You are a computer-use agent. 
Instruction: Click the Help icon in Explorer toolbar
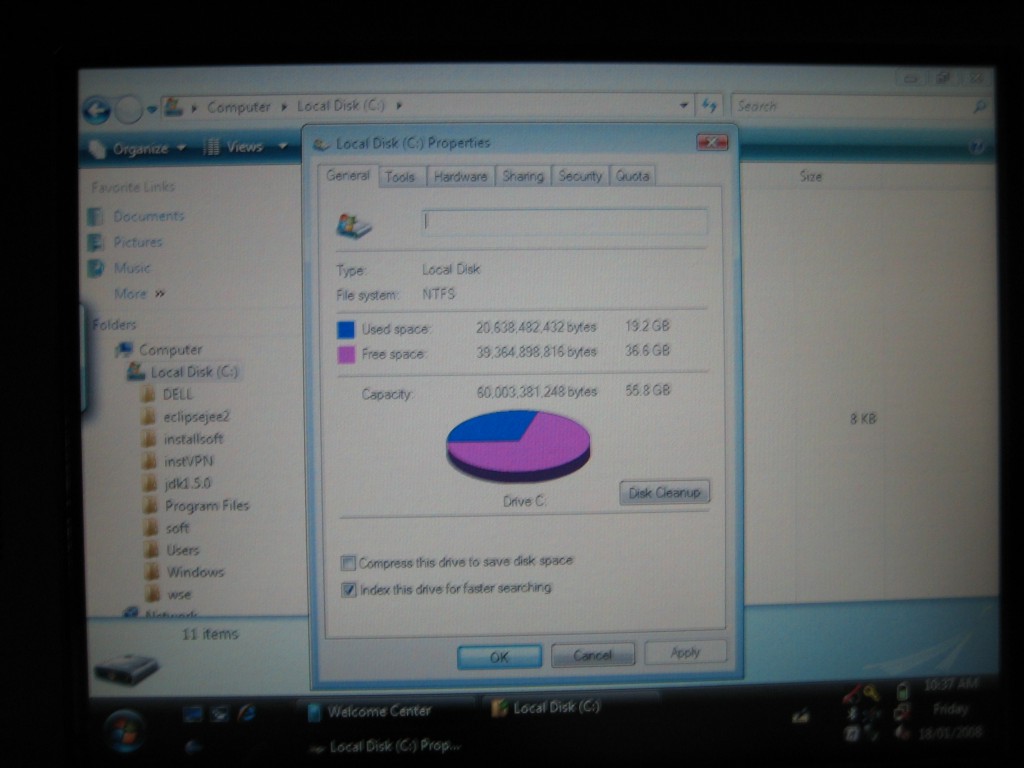pyautogui.click(x=977, y=148)
